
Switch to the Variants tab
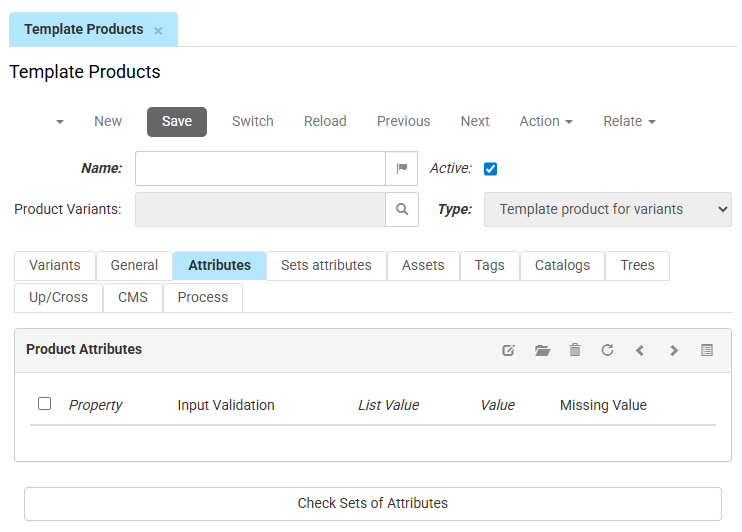tap(55, 266)
